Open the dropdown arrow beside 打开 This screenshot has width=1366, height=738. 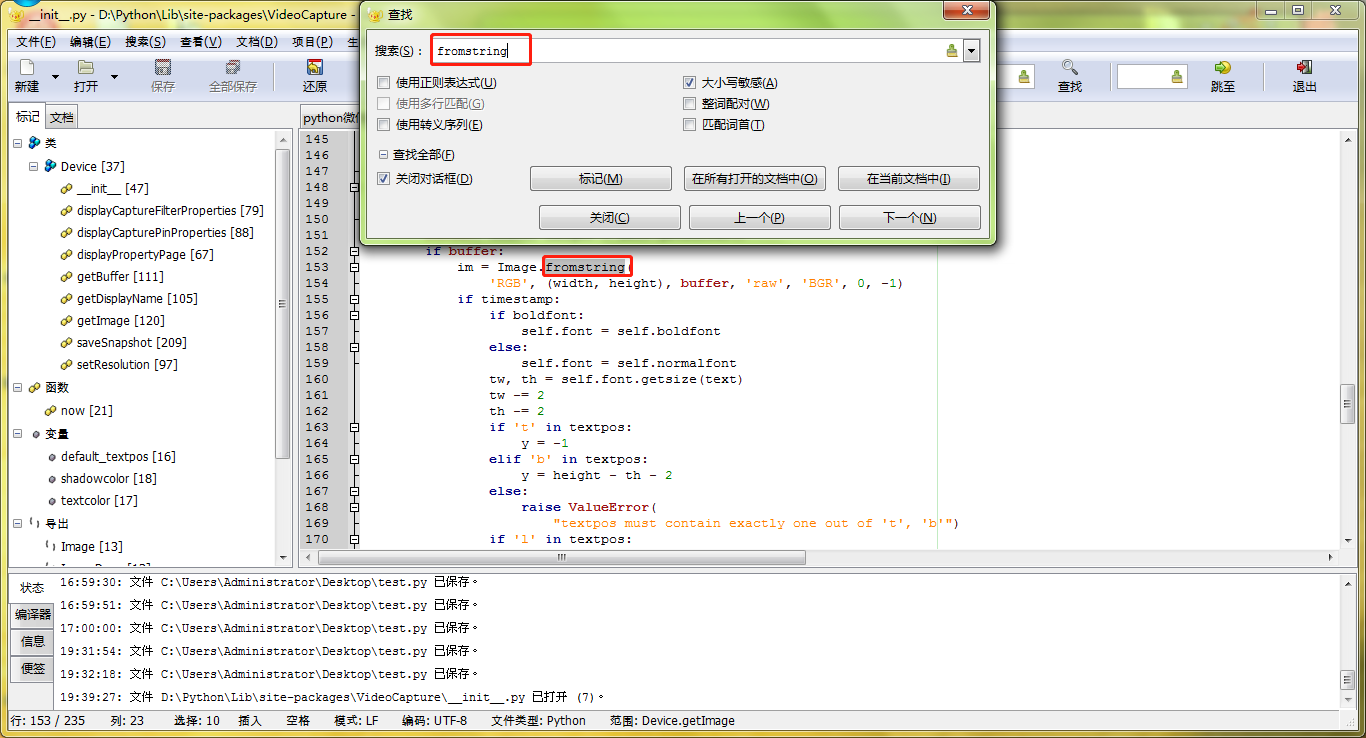tap(114, 77)
